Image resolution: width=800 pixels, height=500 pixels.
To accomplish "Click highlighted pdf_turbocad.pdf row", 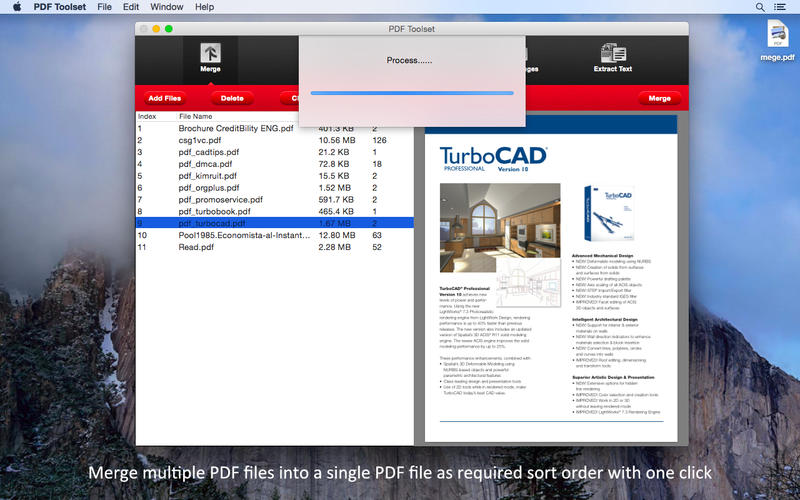I will [274, 223].
